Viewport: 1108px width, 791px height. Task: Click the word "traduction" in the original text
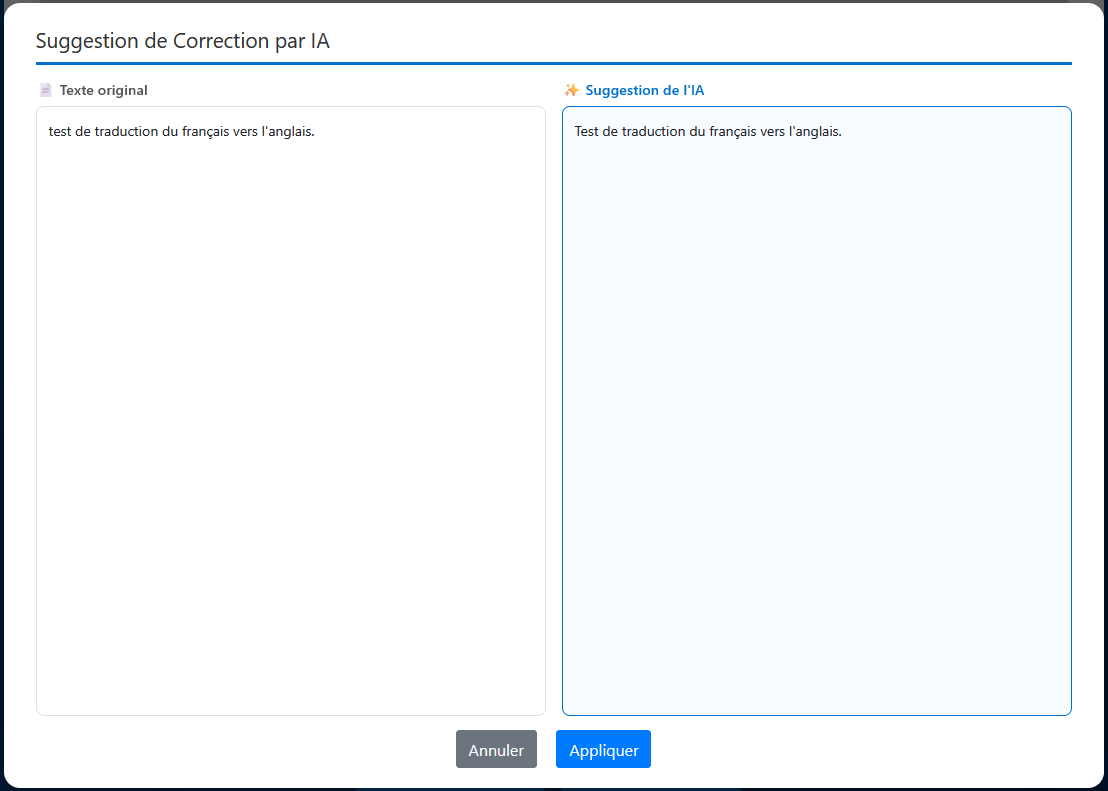click(x=126, y=131)
